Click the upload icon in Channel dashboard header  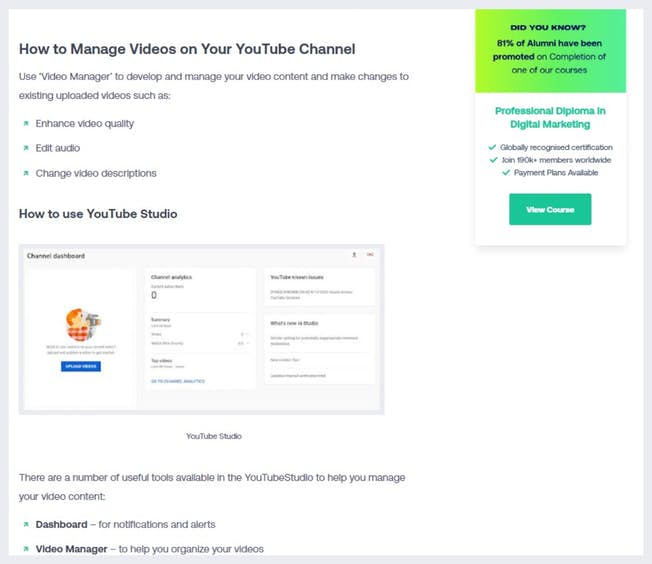coord(354,255)
